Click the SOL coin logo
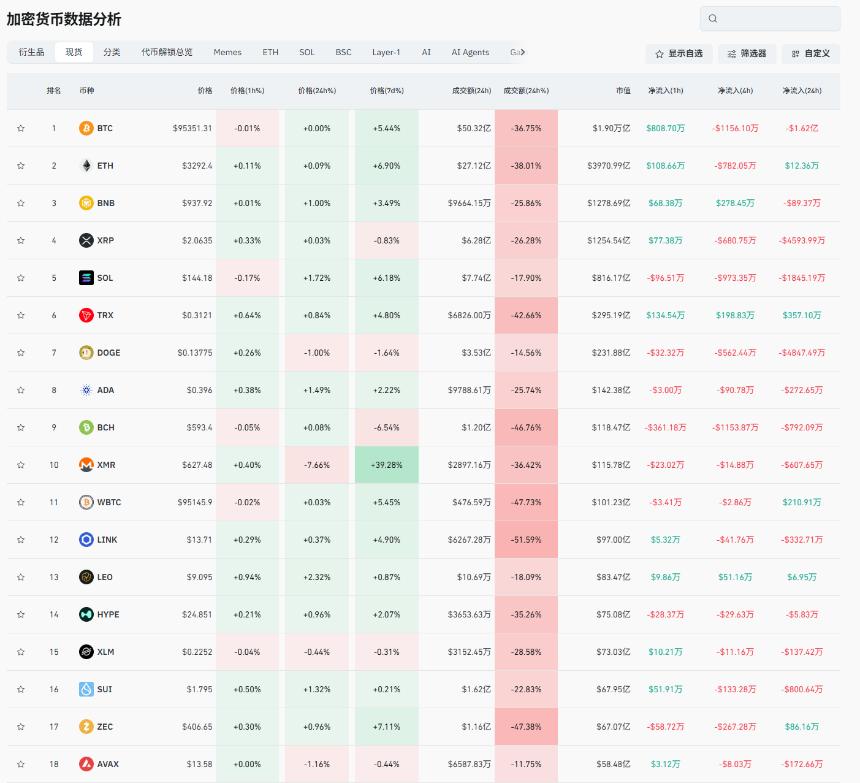The image size is (860, 783). [x=86, y=278]
